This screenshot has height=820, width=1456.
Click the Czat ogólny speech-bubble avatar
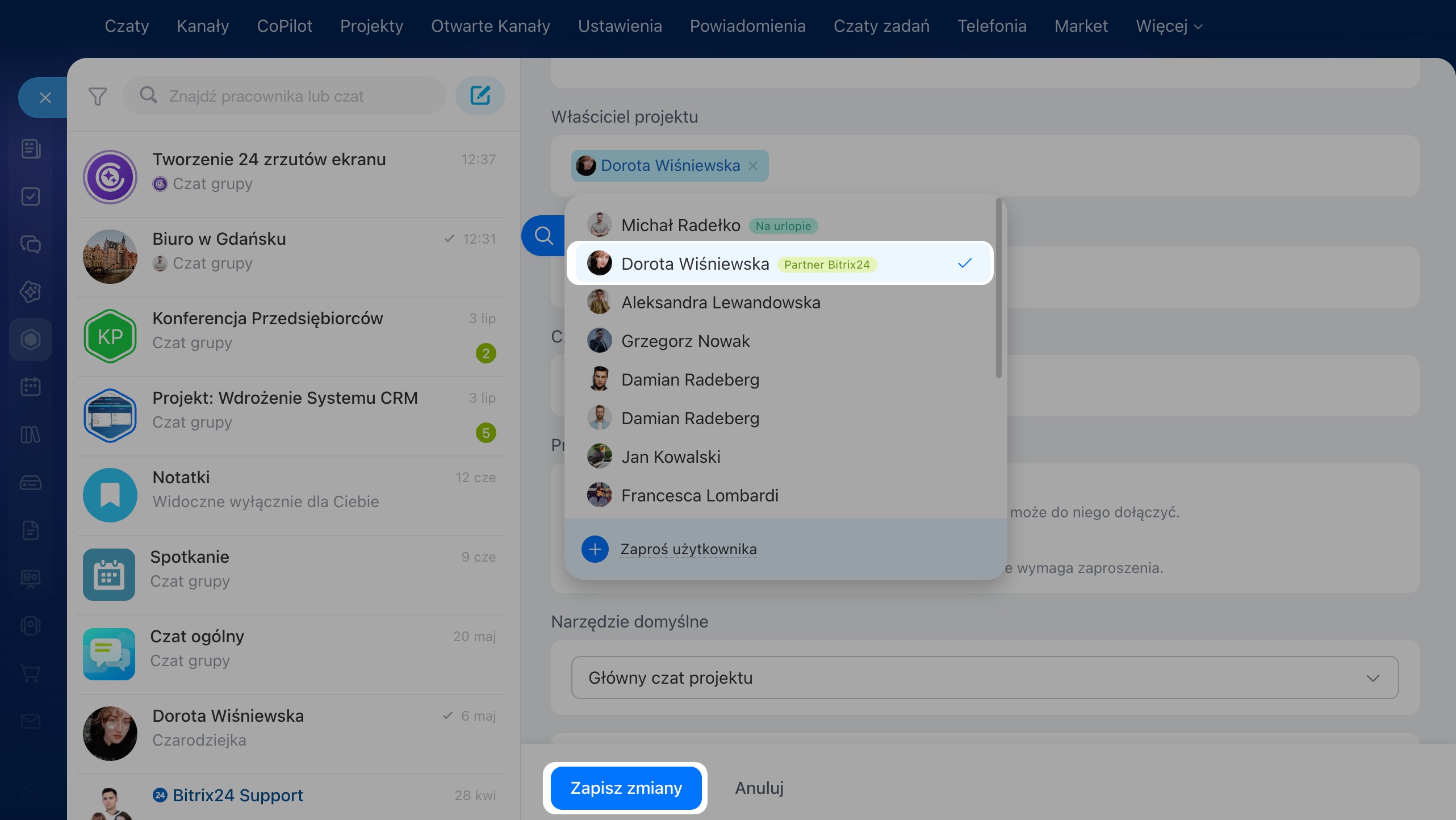pos(109,654)
